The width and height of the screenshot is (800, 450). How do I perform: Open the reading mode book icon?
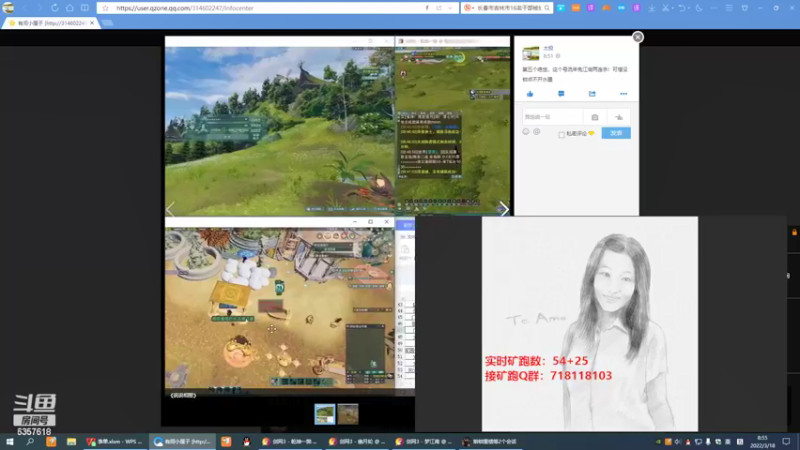85,8
